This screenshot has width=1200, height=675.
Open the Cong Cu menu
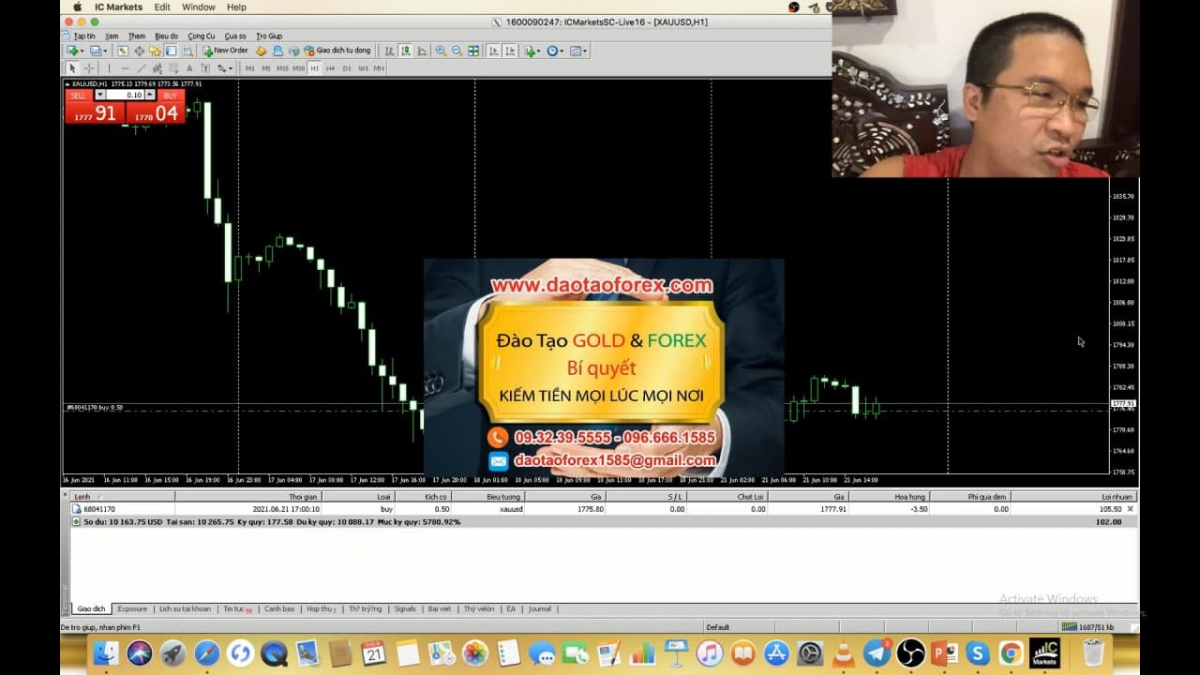[x=201, y=36]
